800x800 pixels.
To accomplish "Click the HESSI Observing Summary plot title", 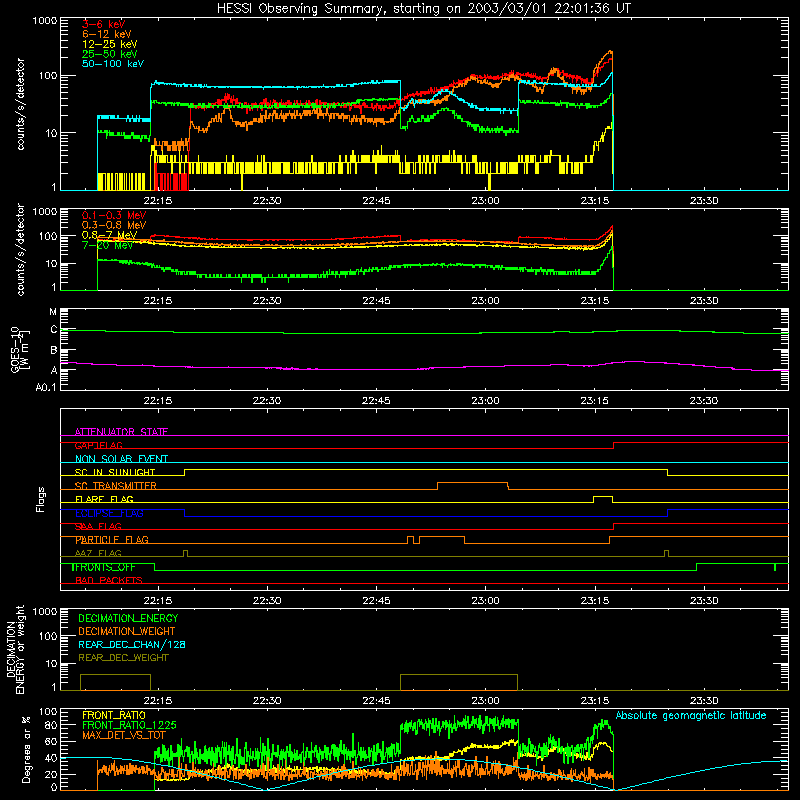I will 423,9.
